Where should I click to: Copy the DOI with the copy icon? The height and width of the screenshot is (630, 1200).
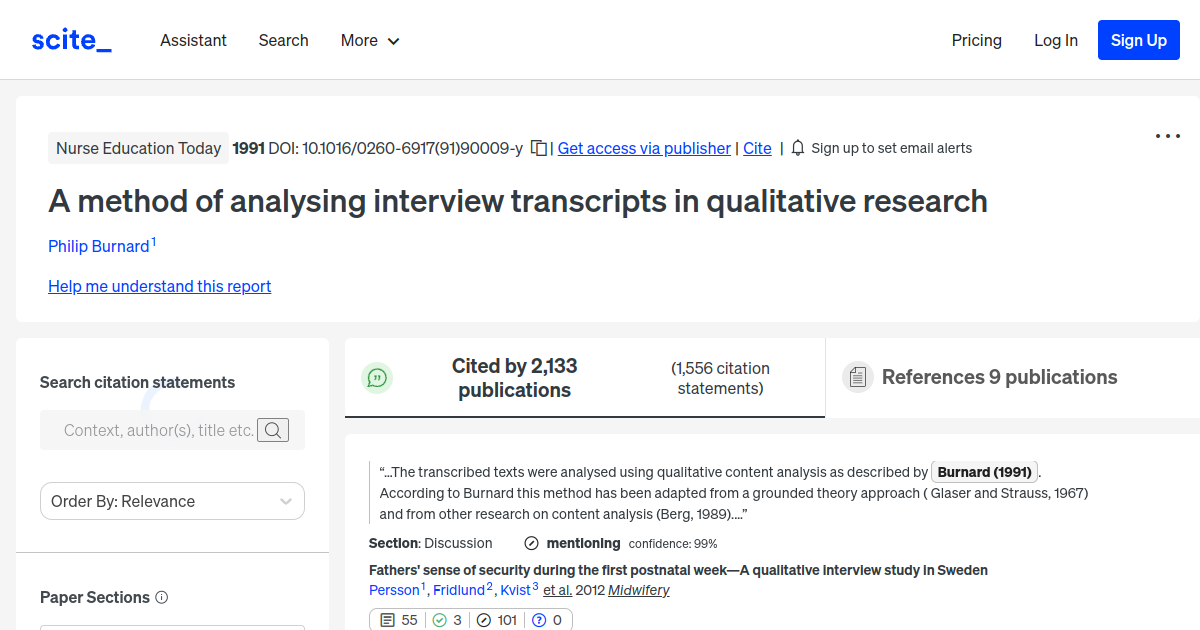click(x=538, y=147)
